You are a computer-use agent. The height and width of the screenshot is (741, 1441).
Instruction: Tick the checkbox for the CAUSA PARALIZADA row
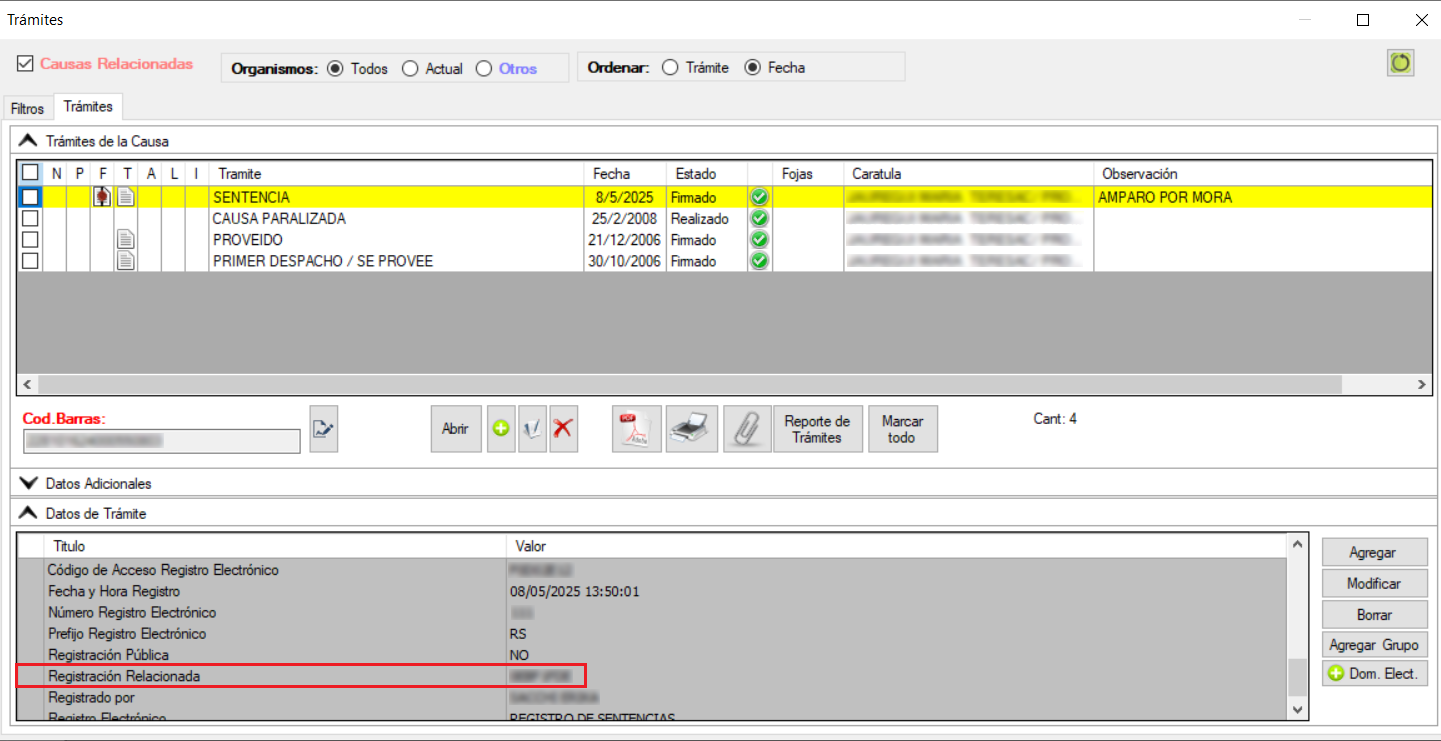(30, 218)
